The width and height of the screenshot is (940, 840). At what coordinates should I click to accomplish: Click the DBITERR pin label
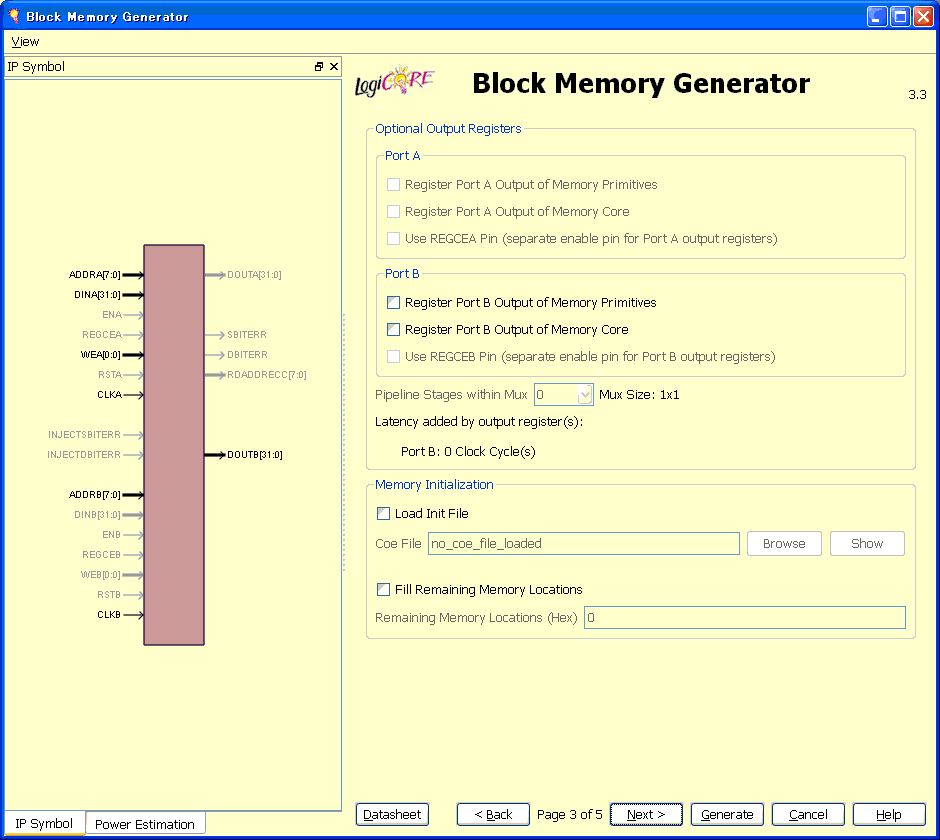248,355
